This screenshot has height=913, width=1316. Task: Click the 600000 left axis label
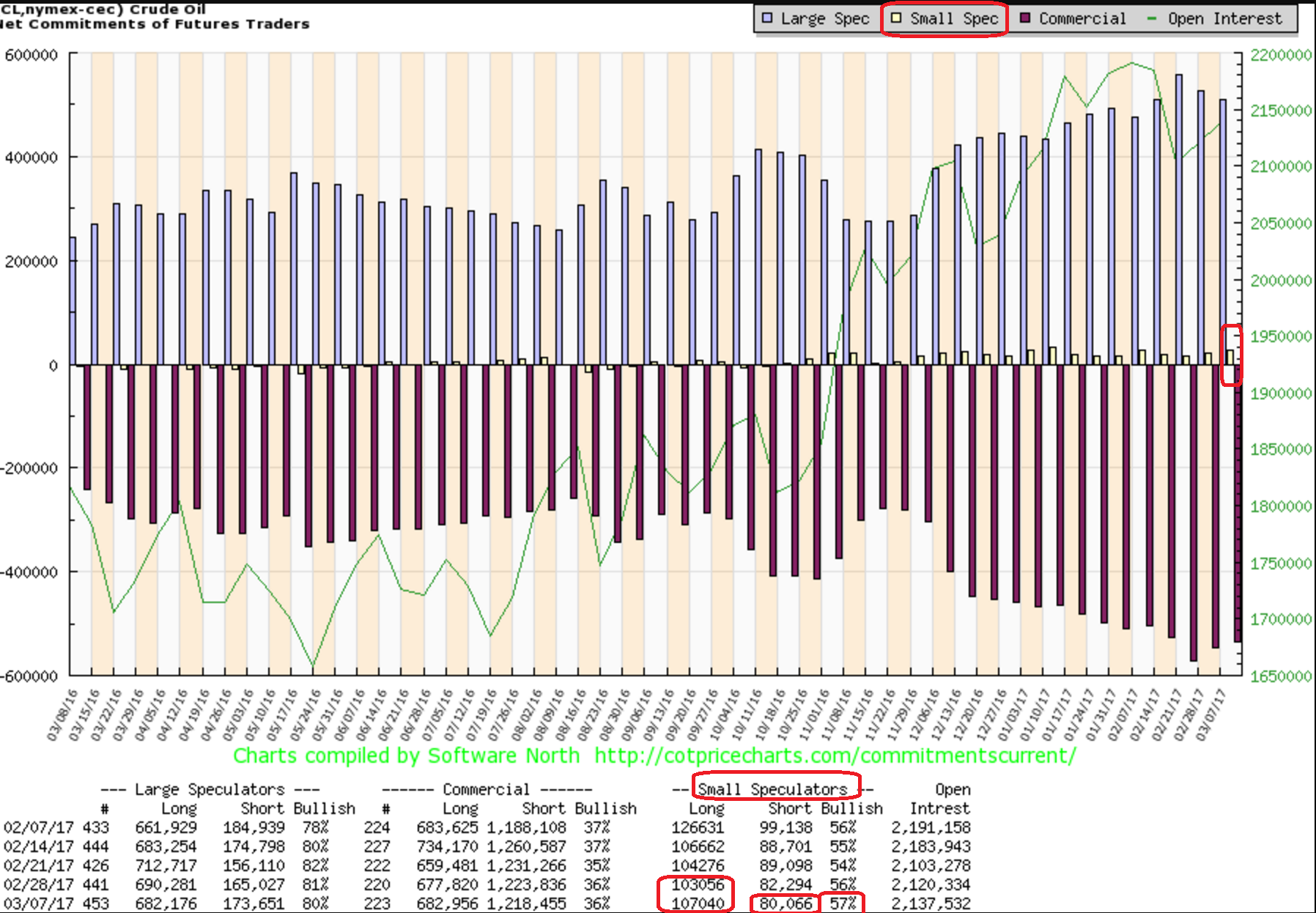click(x=32, y=55)
